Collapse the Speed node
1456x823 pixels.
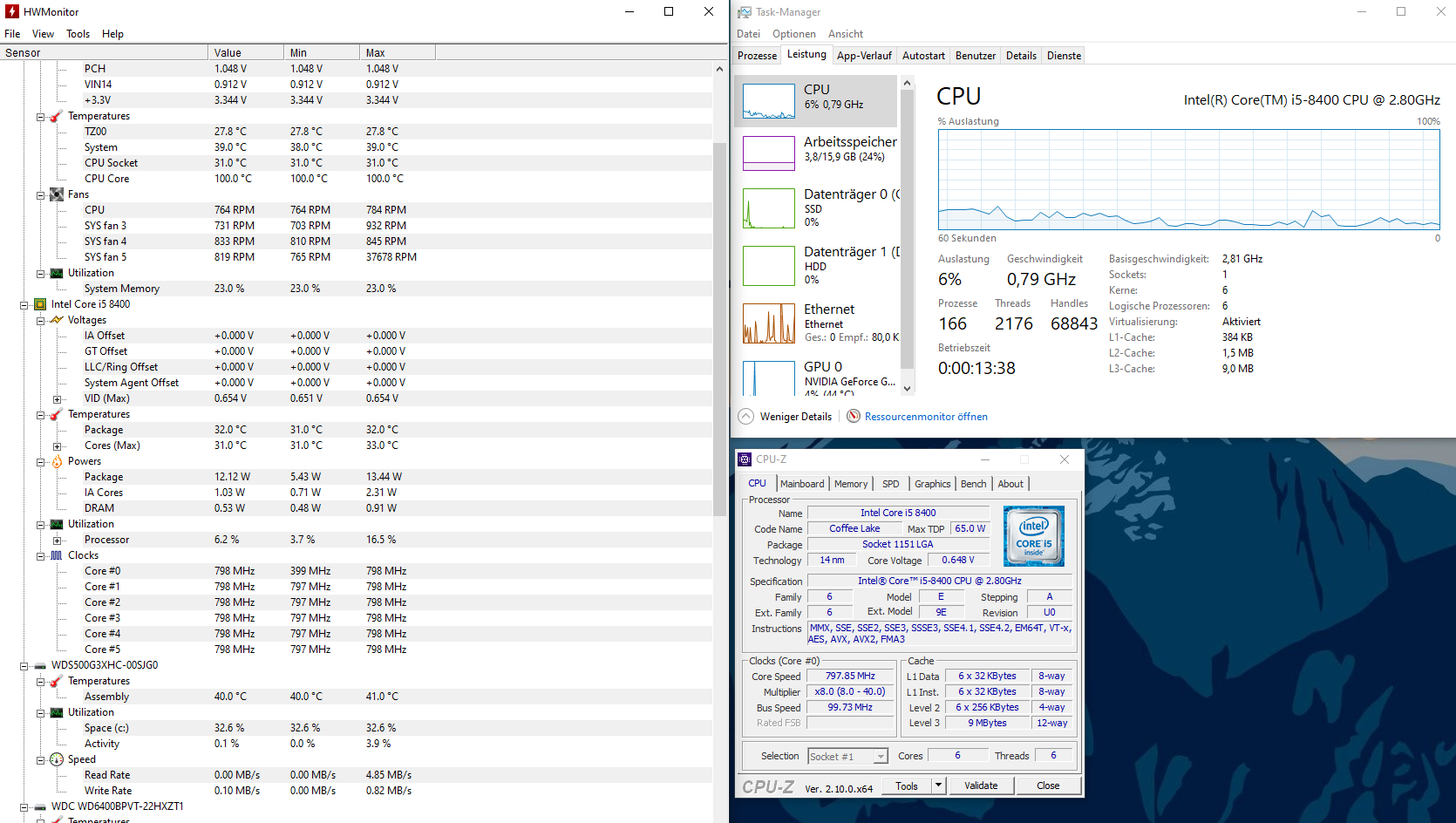[x=41, y=760]
